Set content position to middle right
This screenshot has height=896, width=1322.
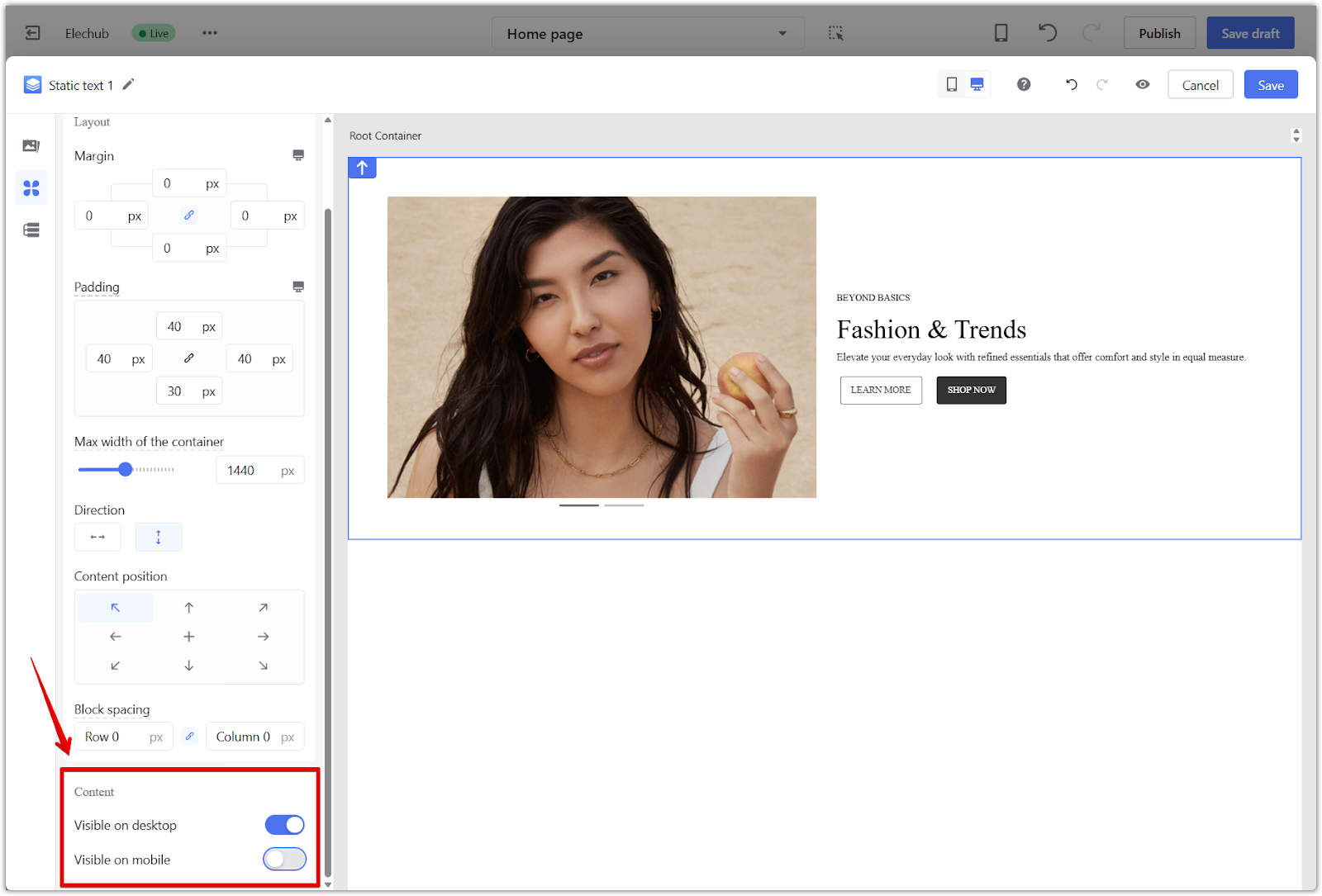coord(263,637)
